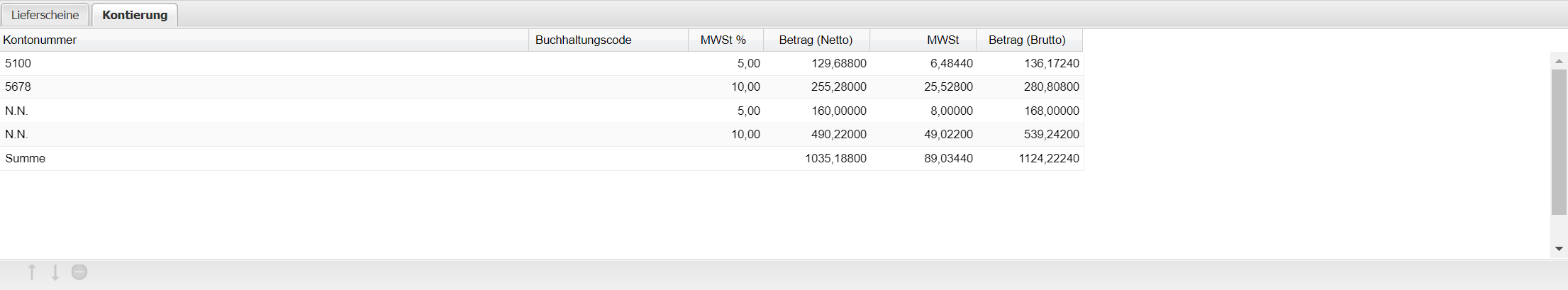Switch to the Lieferscheine tab

(x=45, y=15)
